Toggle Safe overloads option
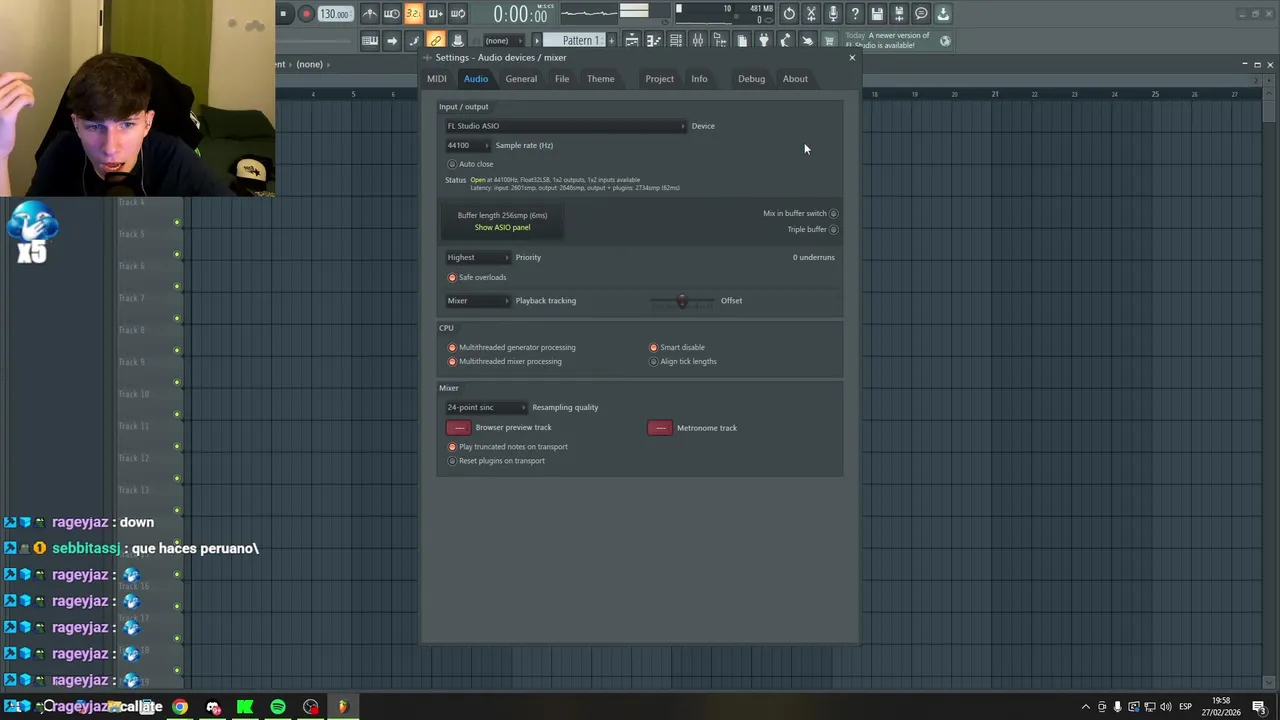The width and height of the screenshot is (1280, 720). click(477, 277)
